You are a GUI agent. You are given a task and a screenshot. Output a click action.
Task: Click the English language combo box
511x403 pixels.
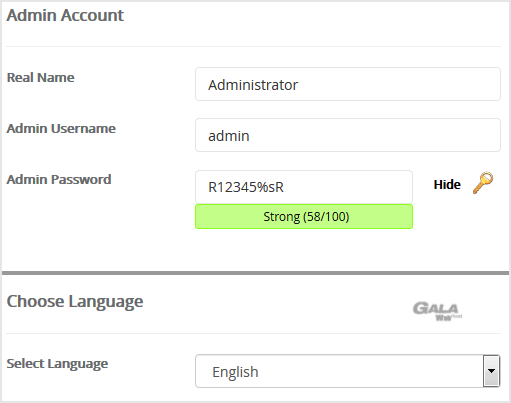(x=347, y=371)
